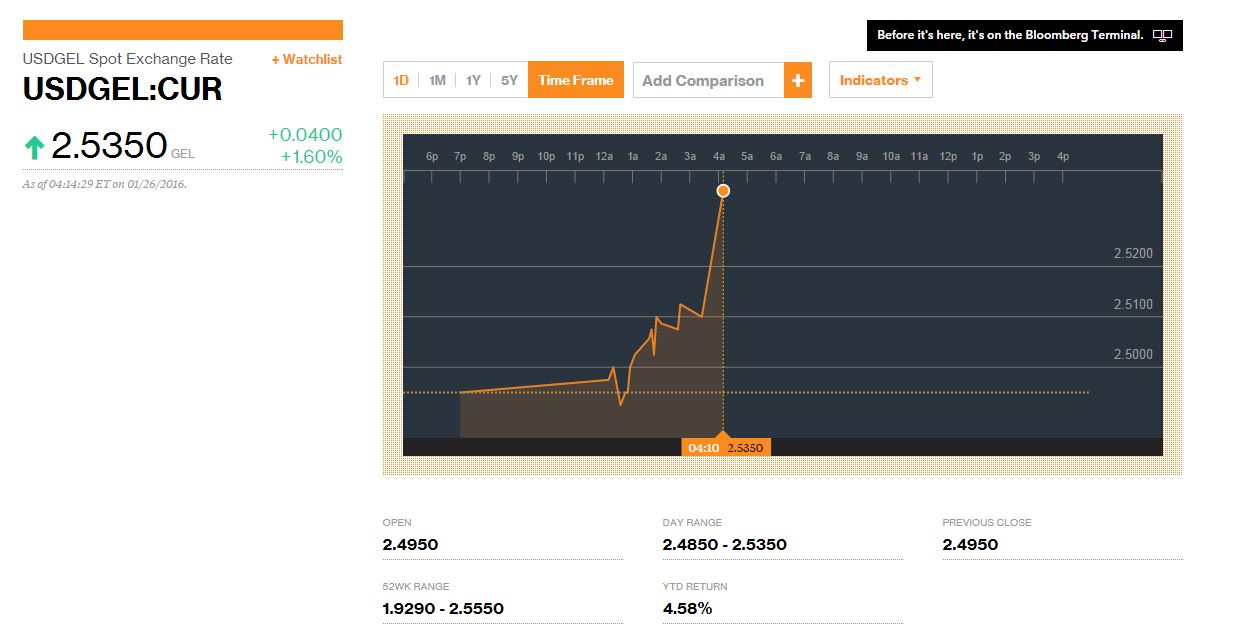Select the 5Y time range
Screen dimensions: 1243x638
(x=509, y=81)
